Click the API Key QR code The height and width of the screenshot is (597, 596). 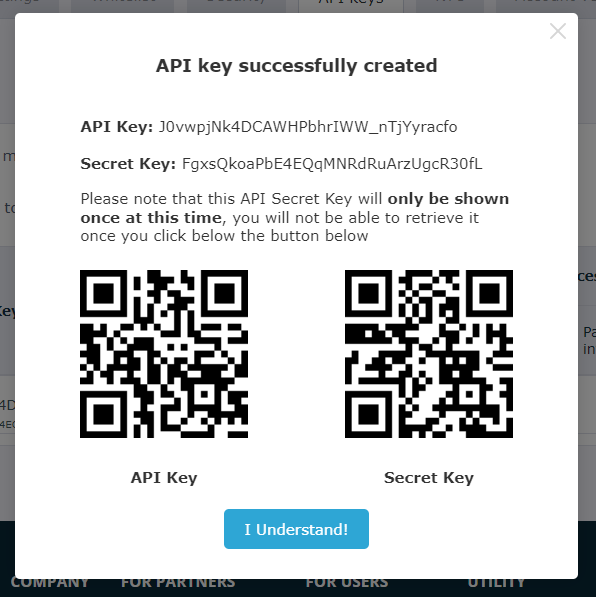[164, 354]
